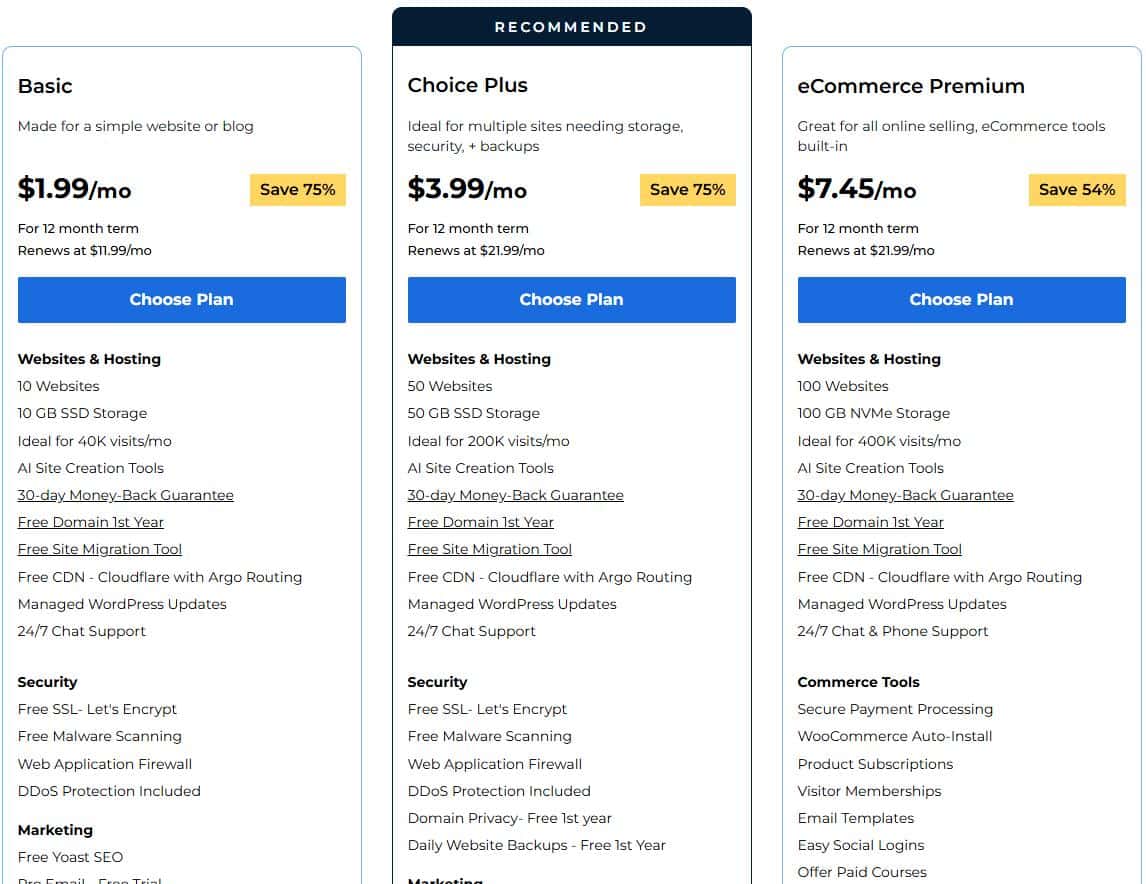This screenshot has height=884, width=1146.
Task: Open eCommerce Premium 30-day Money-Back Guarantee link
Action: [x=905, y=495]
